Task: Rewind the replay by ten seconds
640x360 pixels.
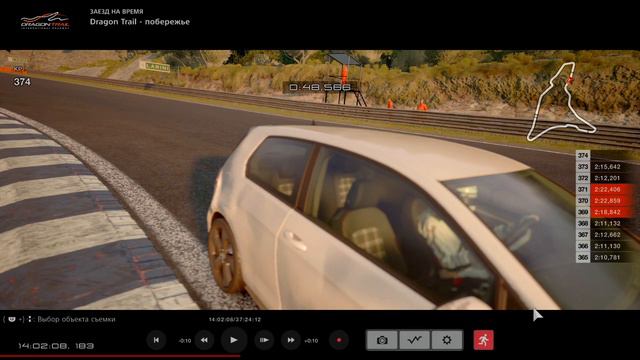Action: 204,340
